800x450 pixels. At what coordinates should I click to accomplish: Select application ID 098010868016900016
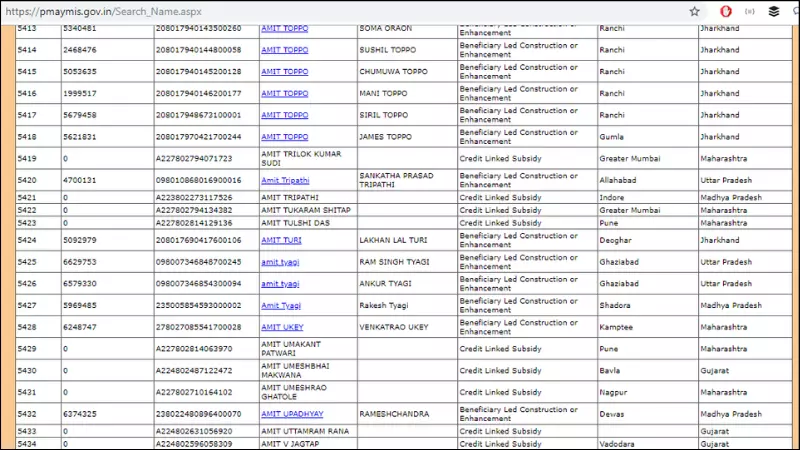click(198, 180)
